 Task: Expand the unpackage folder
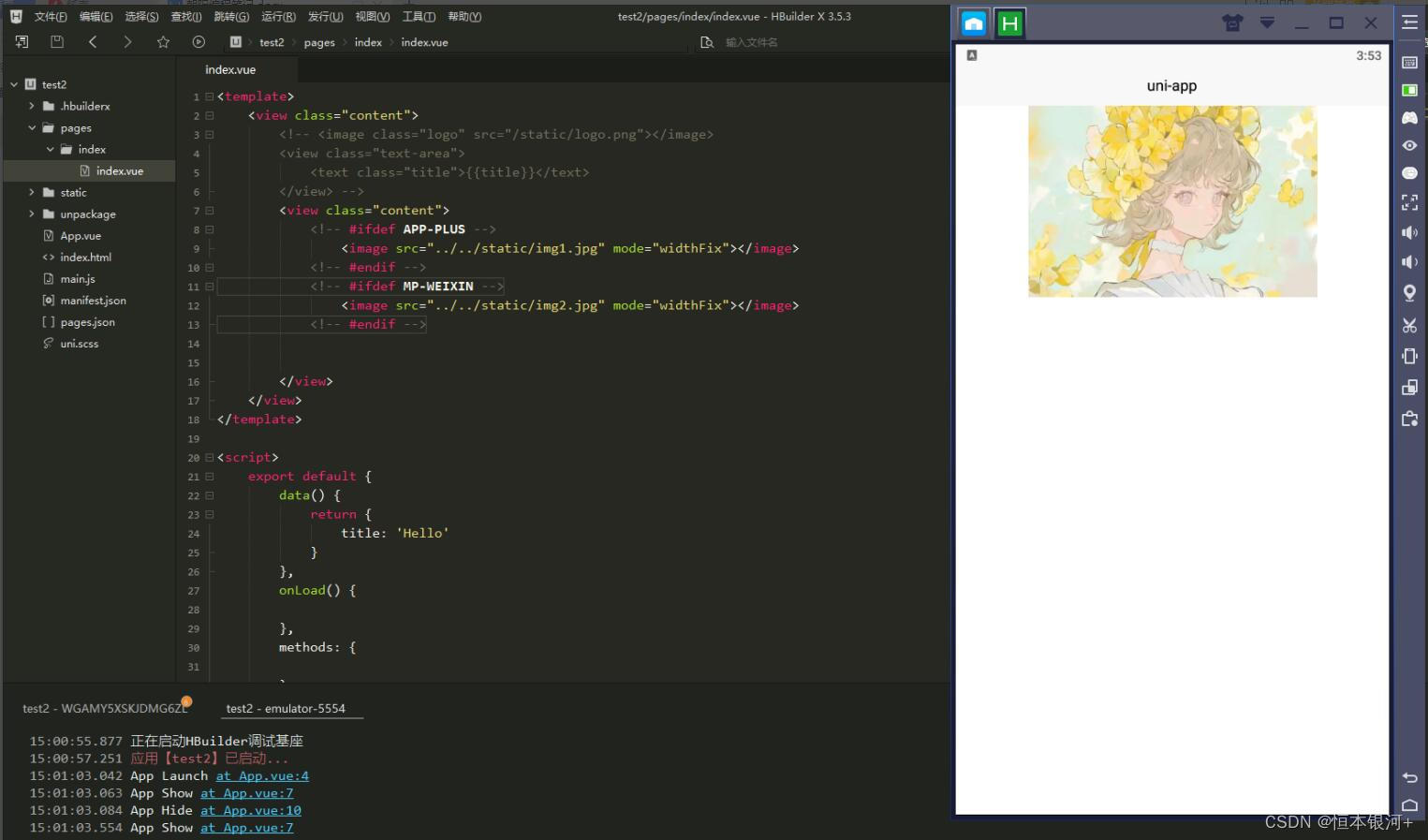(31, 214)
